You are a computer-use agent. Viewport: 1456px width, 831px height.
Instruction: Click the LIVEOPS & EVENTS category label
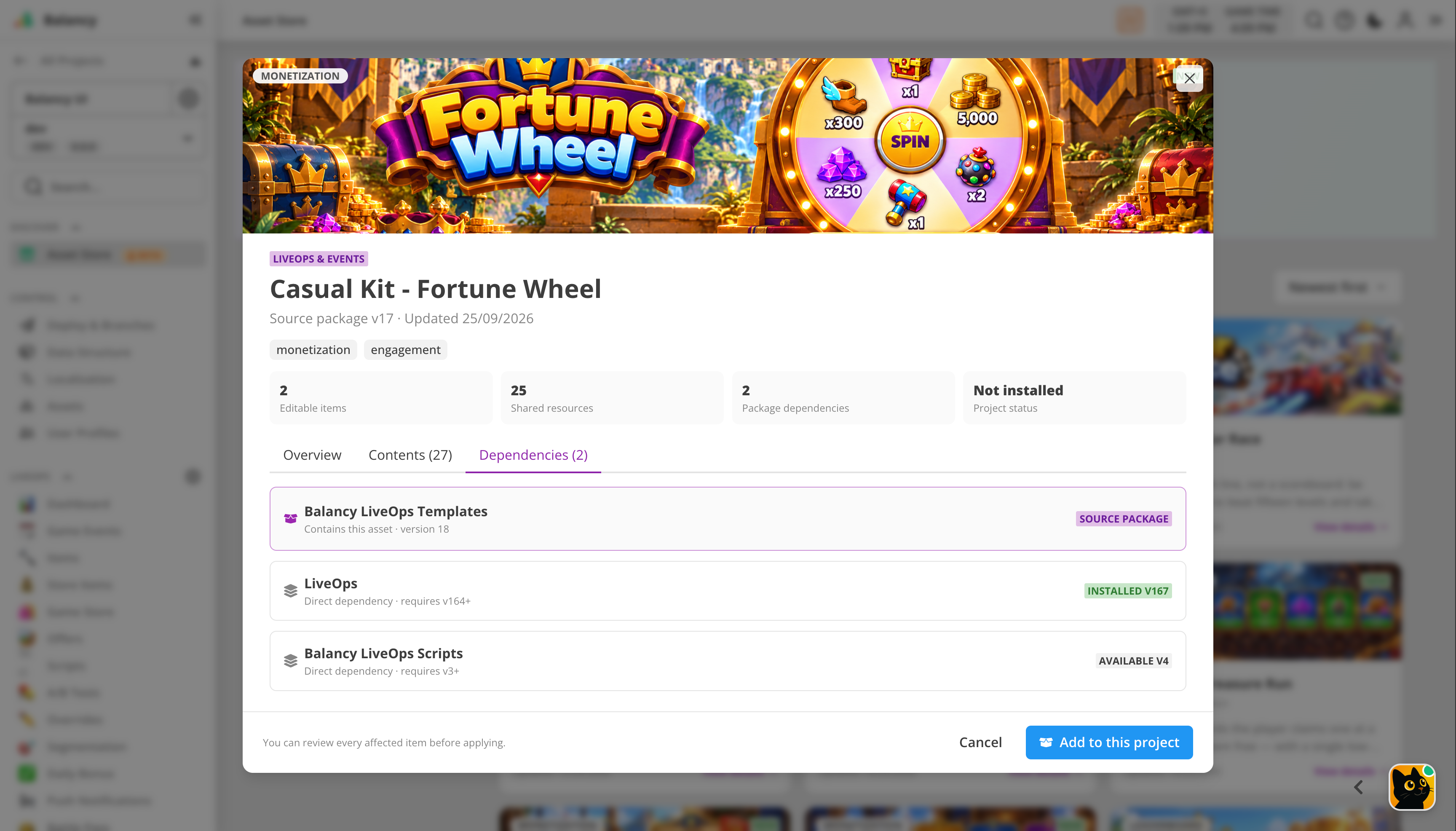tap(318, 259)
